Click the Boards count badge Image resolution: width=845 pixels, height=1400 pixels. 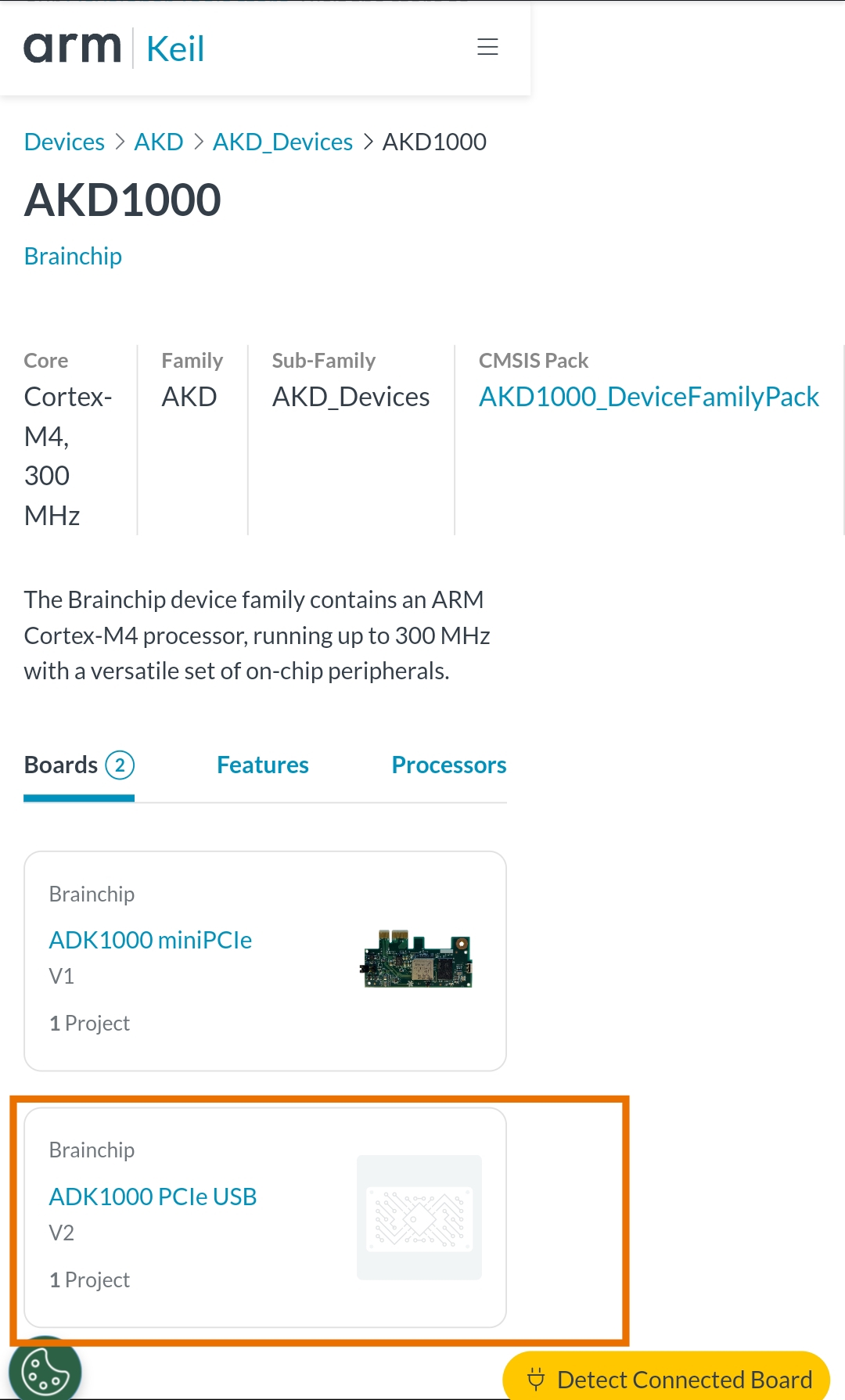coord(120,765)
